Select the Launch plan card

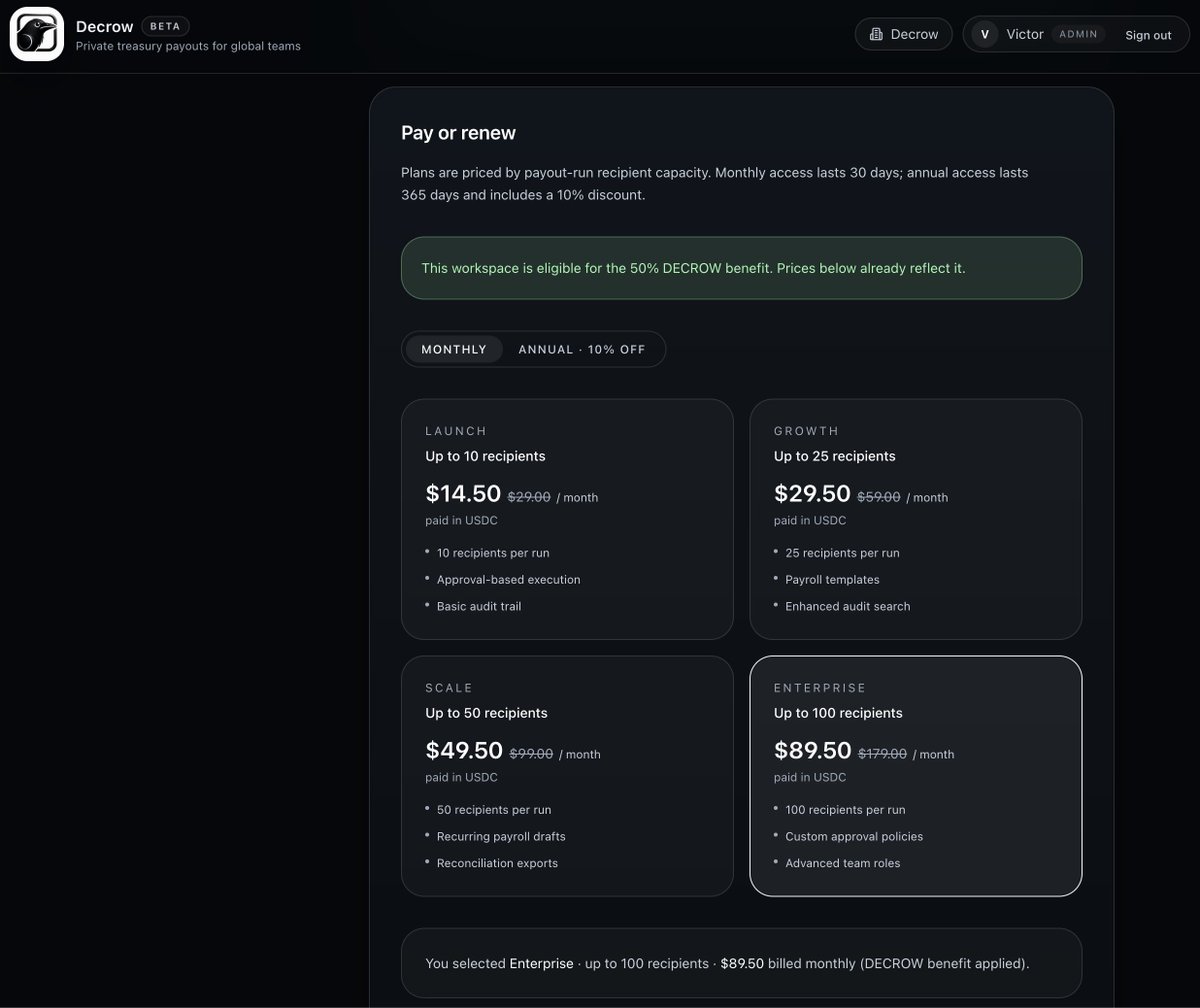567,519
